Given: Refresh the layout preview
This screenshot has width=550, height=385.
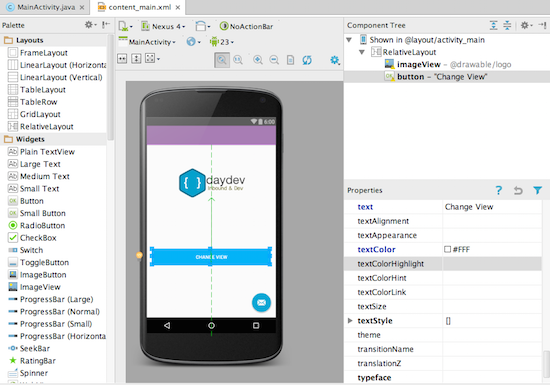Looking at the screenshot, I should point(307,60).
